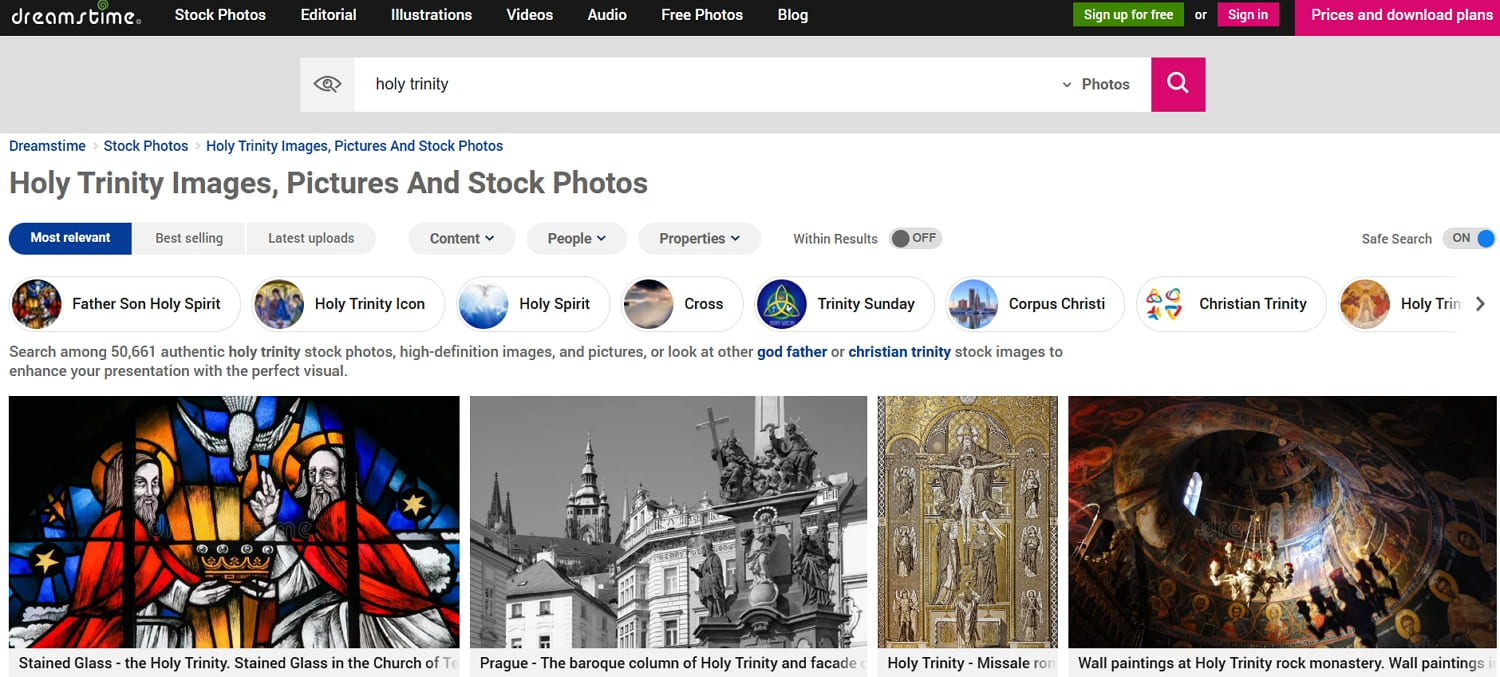
Task: Click the visual search eye icon
Action: point(327,84)
